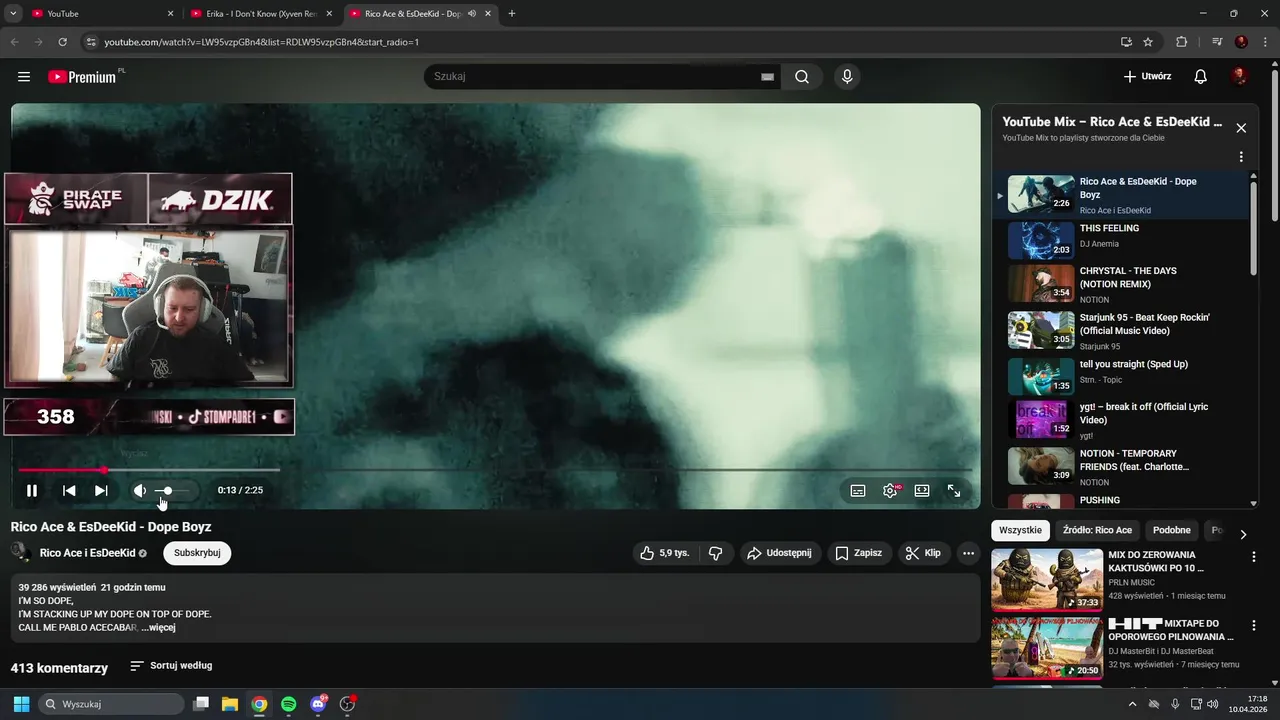
Task: Open Chrome media controls icon
Action: (1217, 42)
